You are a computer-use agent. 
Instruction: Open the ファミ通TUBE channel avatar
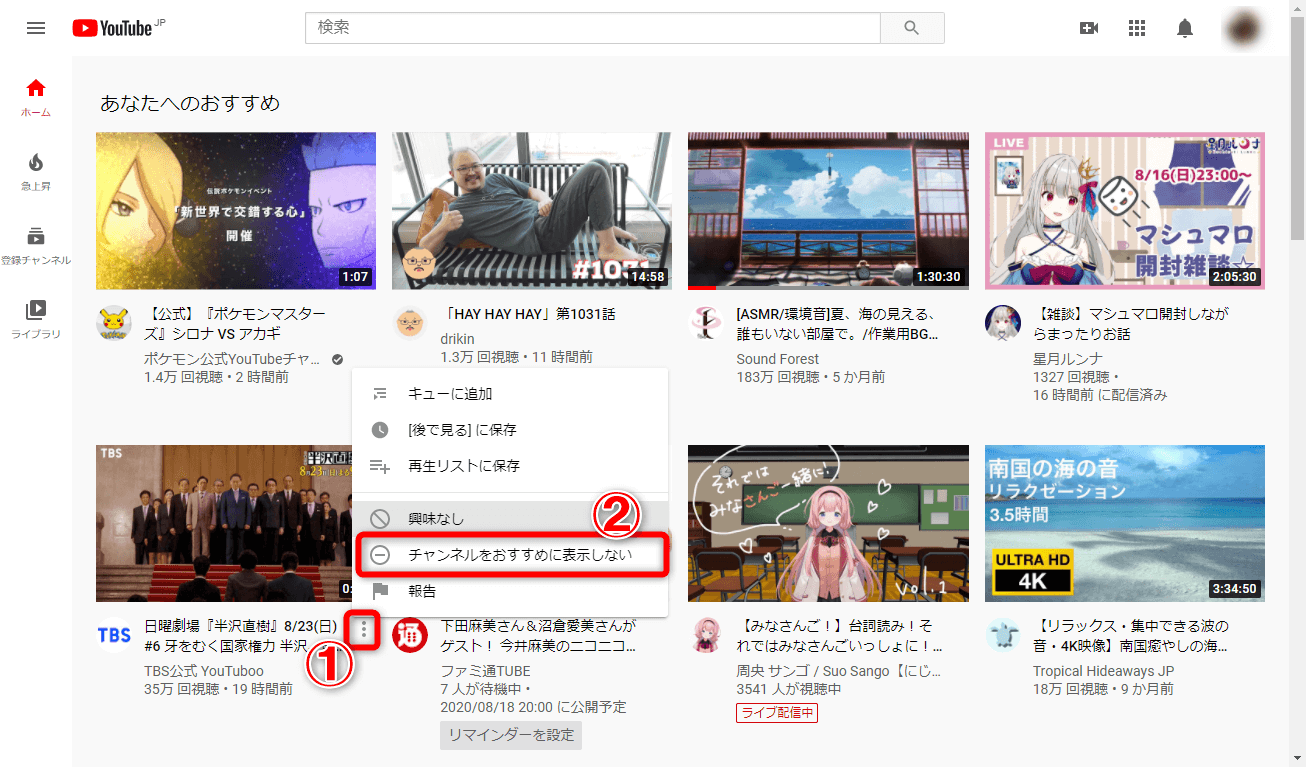pyautogui.click(x=410, y=635)
